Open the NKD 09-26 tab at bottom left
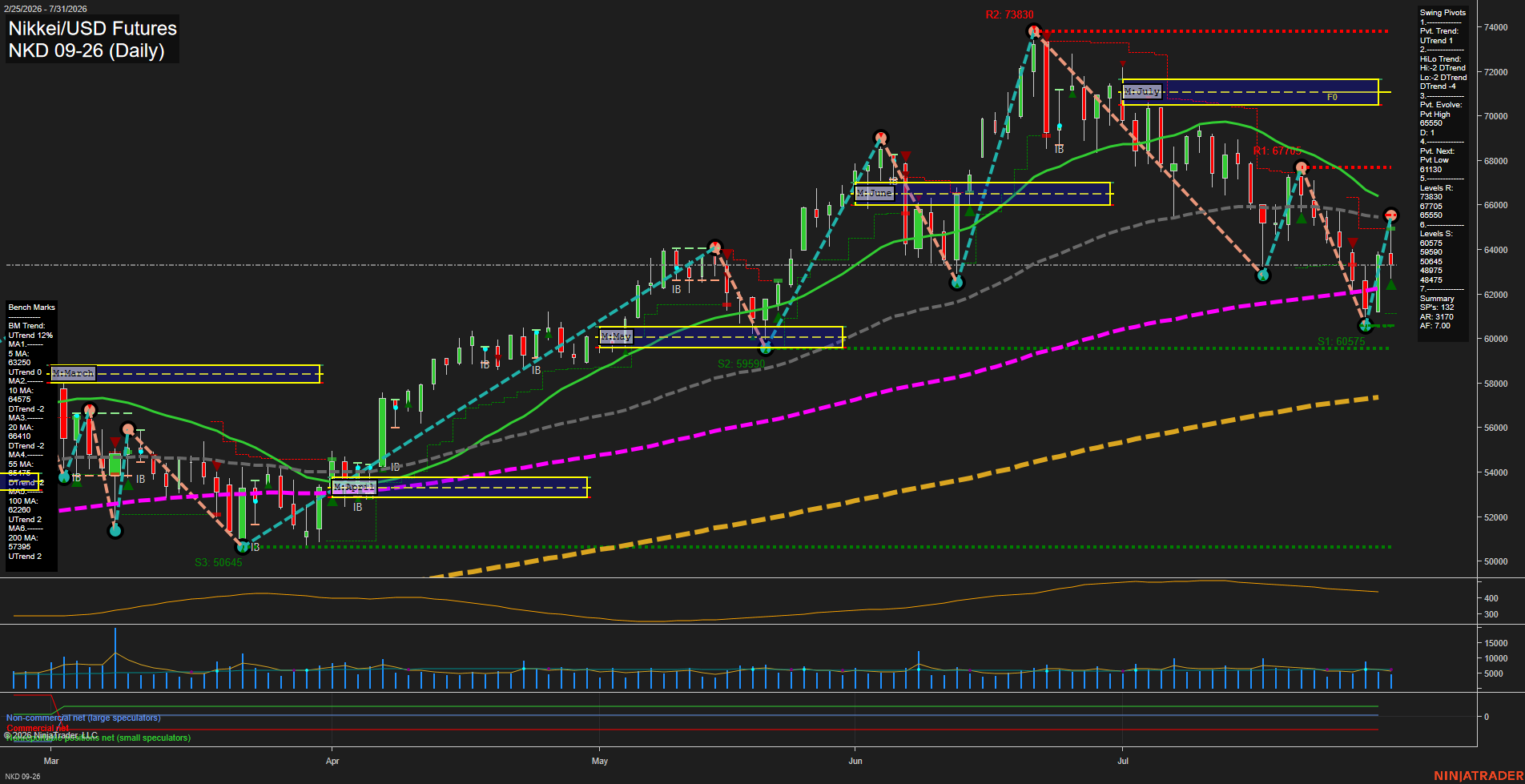The width and height of the screenshot is (1525, 784). 22,776
